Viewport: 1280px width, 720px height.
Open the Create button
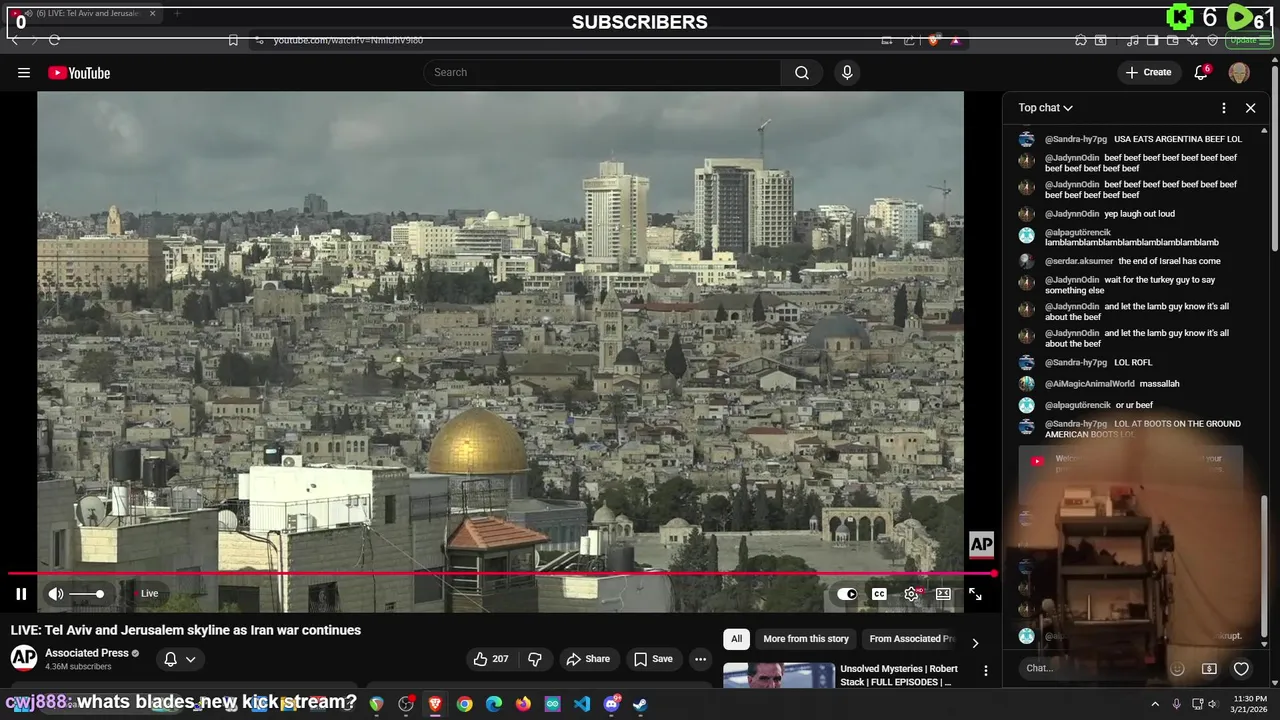[1148, 72]
